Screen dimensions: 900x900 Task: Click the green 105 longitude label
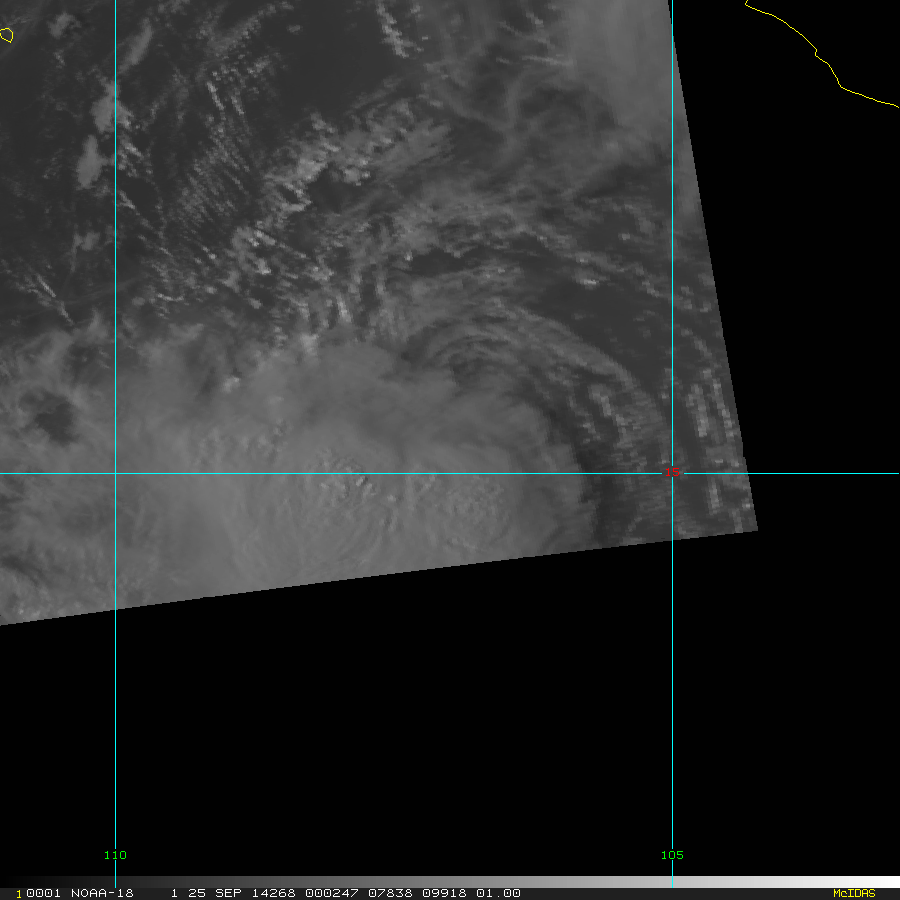coord(672,855)
